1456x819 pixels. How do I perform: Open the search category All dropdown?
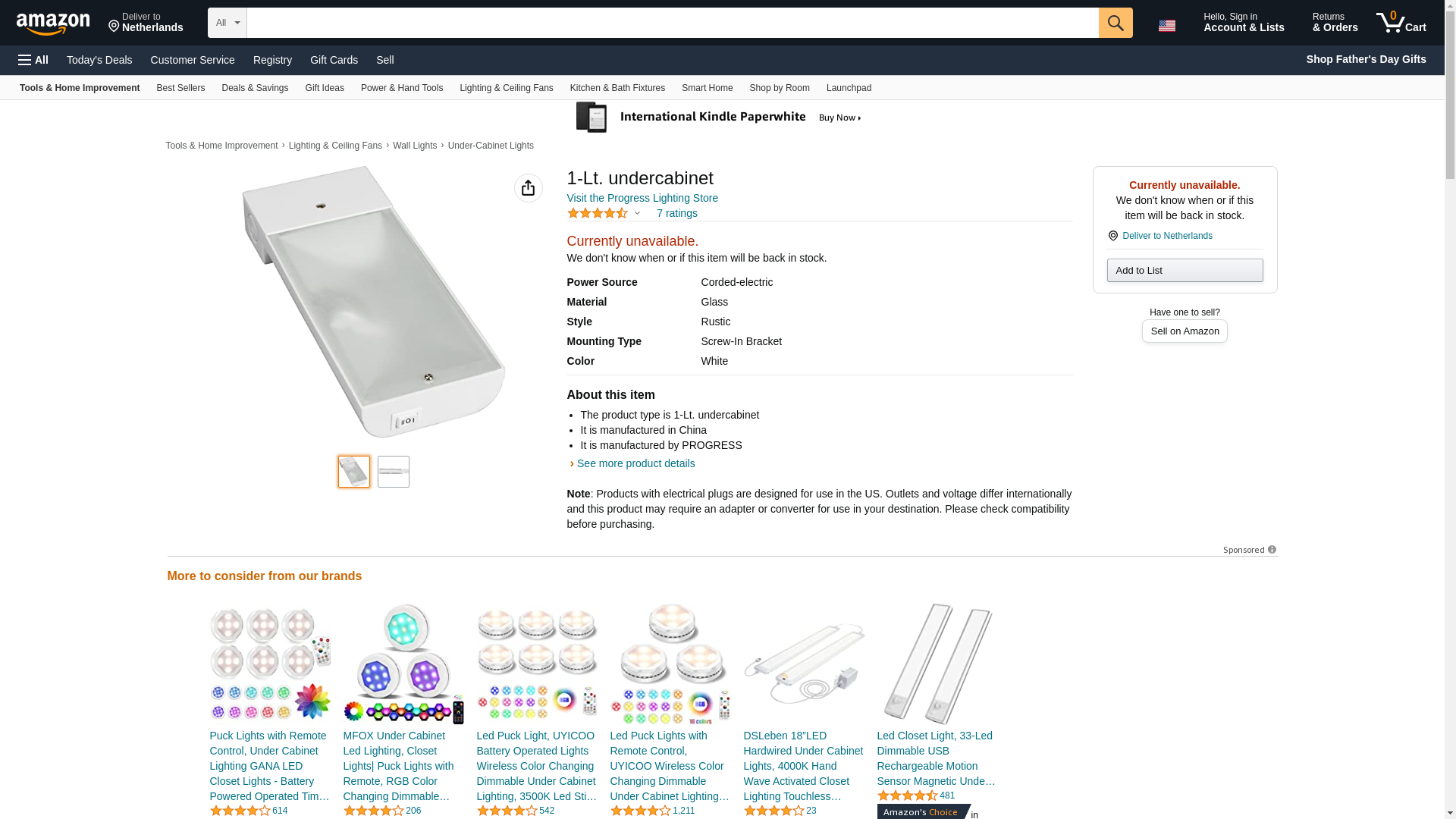[x=227, y=23]
